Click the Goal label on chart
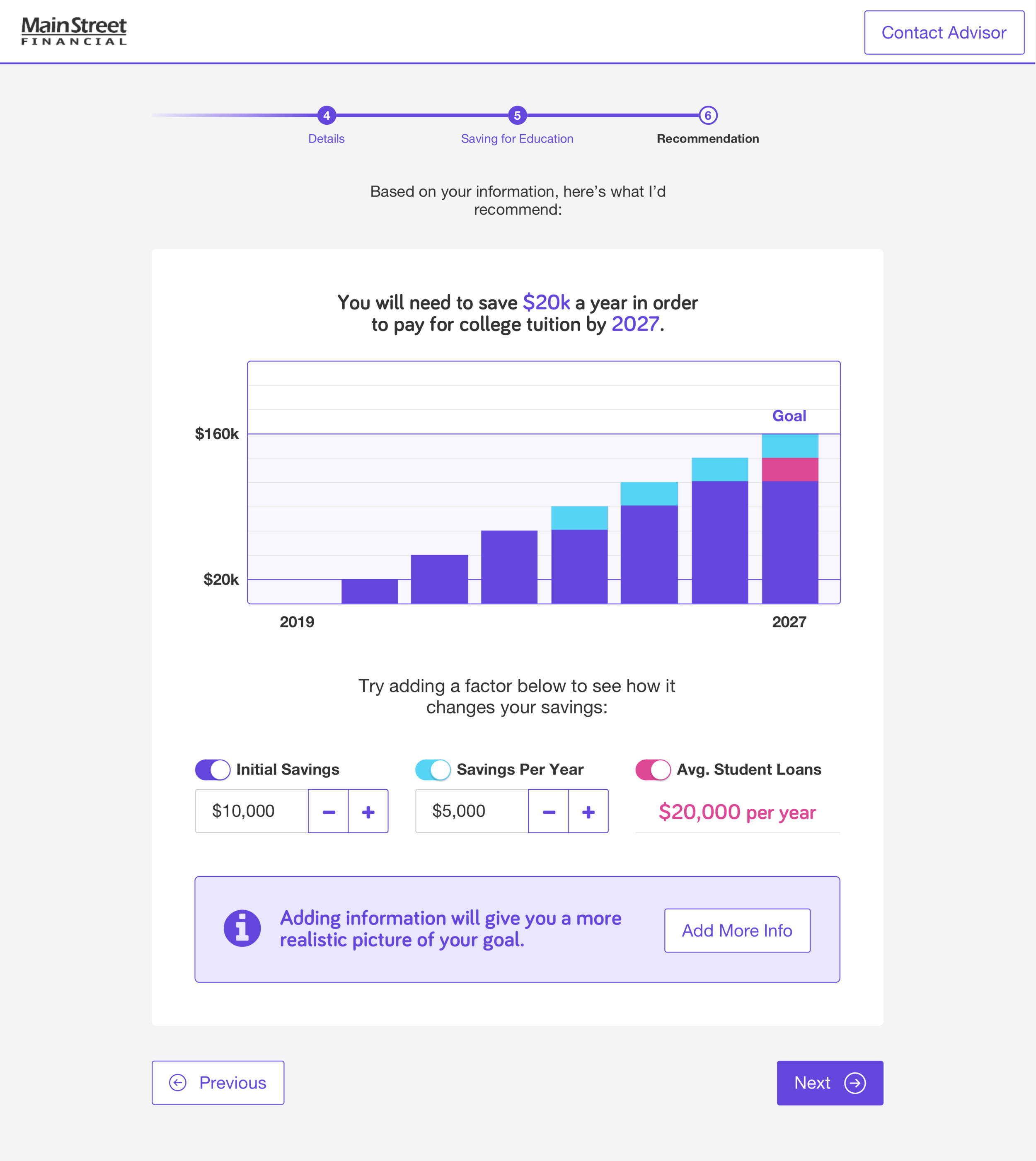The width and height of the screenshot is (1036, 1161). (789, 416)
